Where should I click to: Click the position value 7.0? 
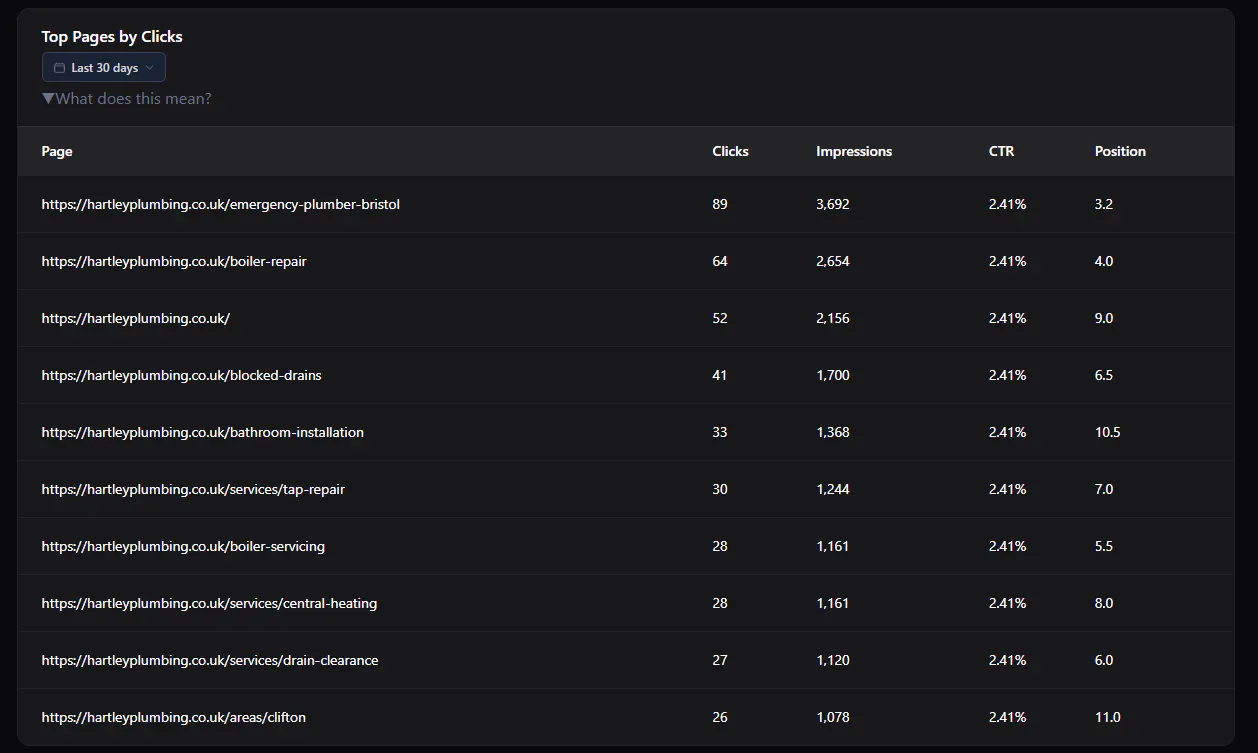pyautogui.click(x=1104, y=489)
